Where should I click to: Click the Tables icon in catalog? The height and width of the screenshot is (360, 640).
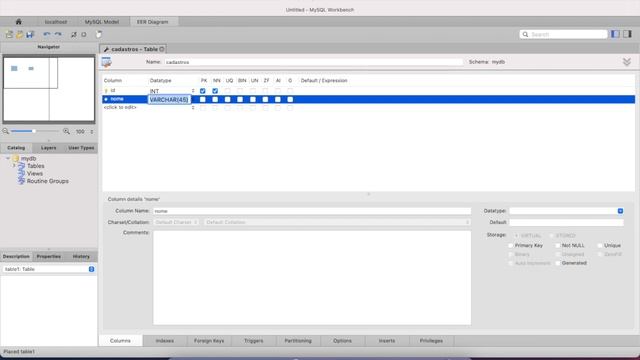21,166
